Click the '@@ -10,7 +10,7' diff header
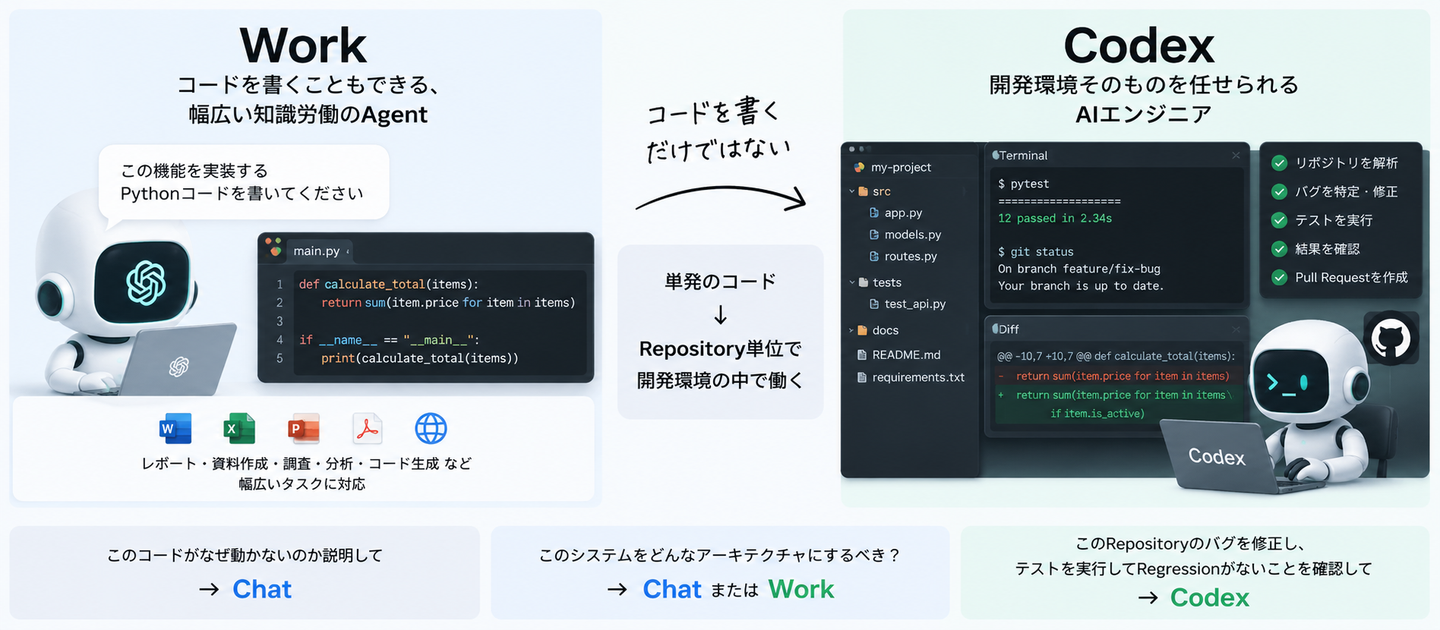This screenshot has height=630, width=1440. pos(1117,356)
